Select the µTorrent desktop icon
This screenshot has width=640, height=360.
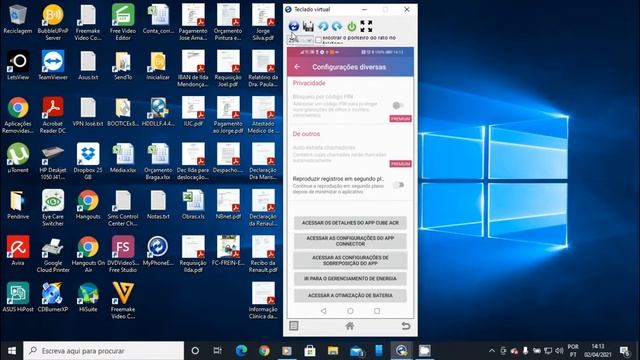click(x=18, y=158)
